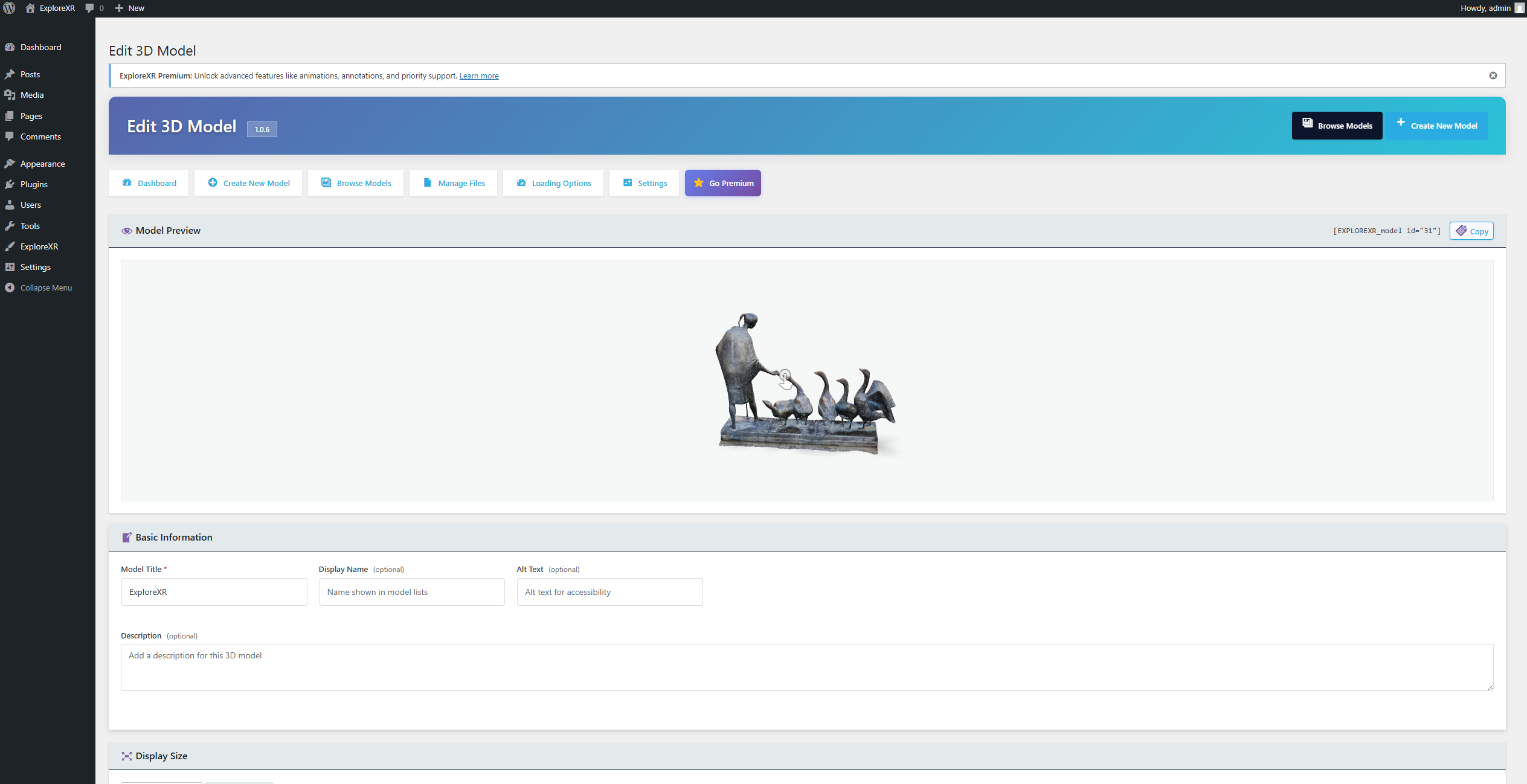Click the comments bubble icon in admin bar
The width and height of the screenshot is (1527, 784).
tap(90, 8)
